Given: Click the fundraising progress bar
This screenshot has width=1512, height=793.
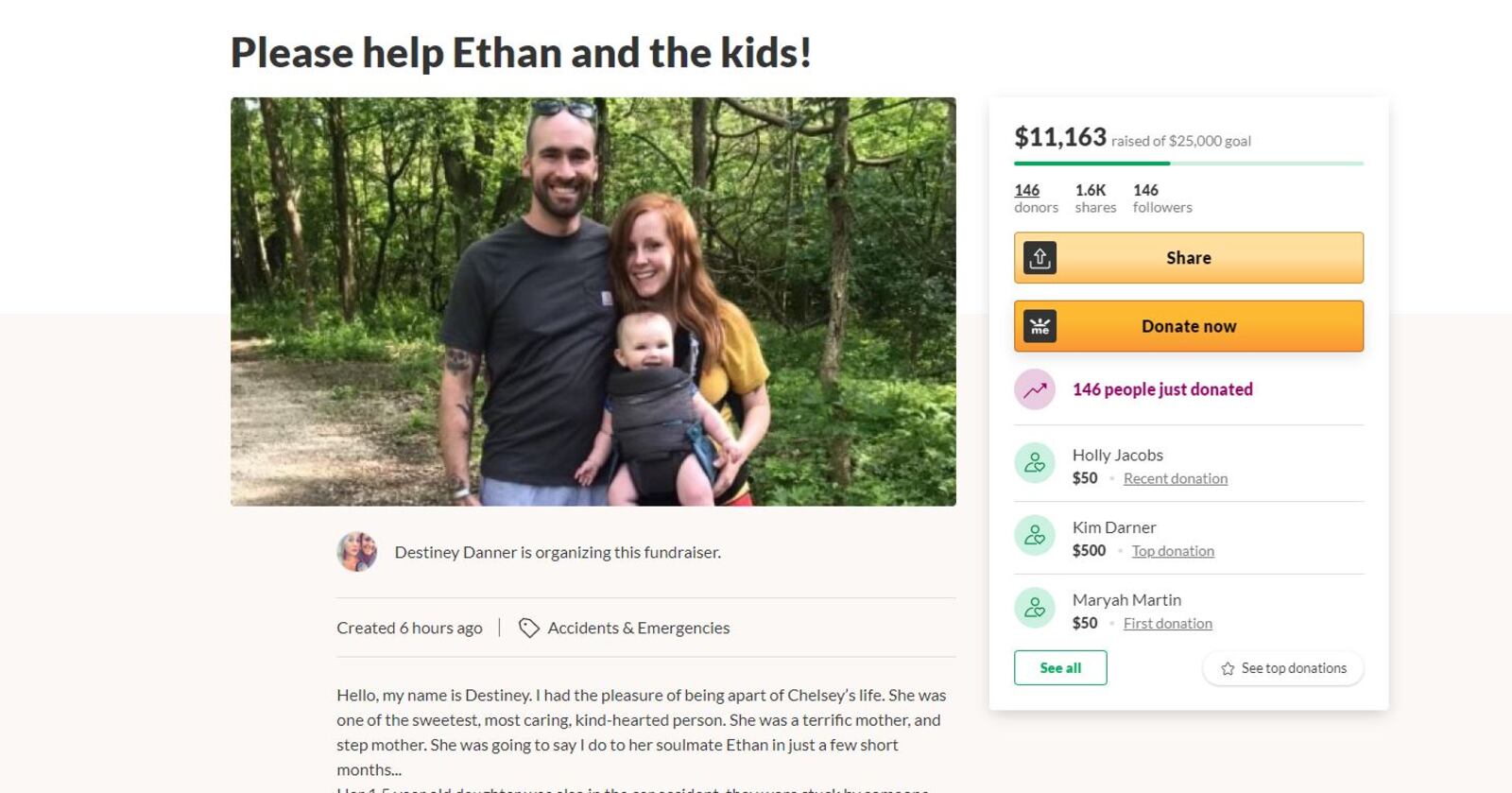Looking at the screenshot, I should [x=1188, y=164].
